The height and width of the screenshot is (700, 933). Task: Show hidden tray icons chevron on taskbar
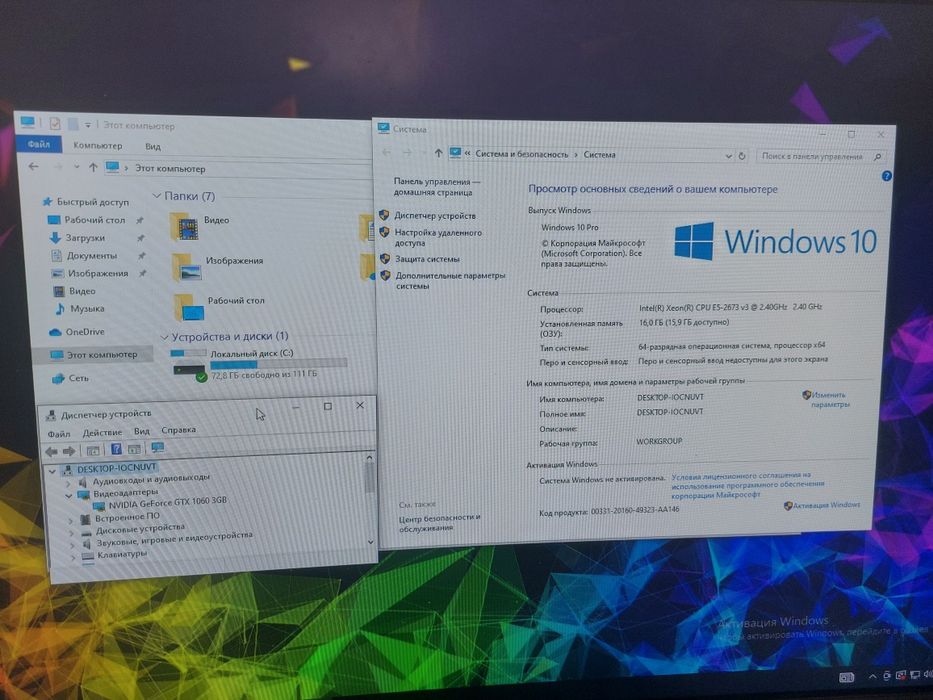[x=872, y=677]
